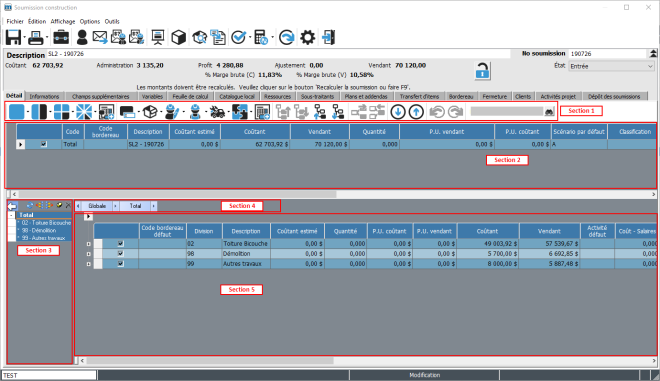Toggle checkbox for Démolition row

pos(120,253)
